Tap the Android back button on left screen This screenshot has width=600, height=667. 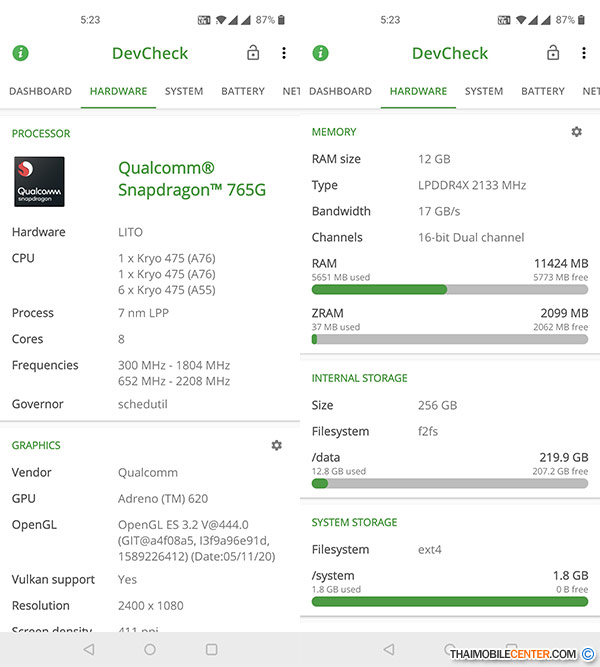click(x=89, y=649)
